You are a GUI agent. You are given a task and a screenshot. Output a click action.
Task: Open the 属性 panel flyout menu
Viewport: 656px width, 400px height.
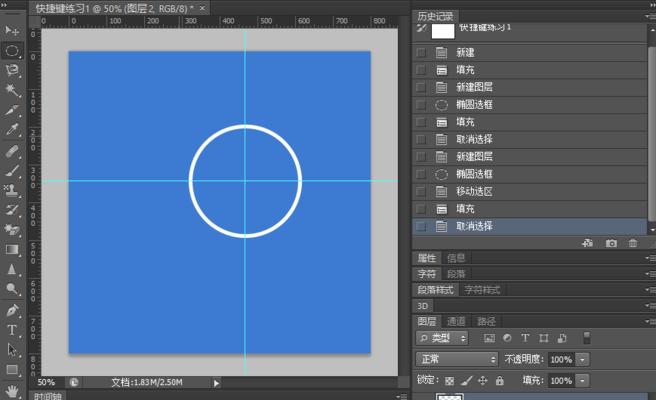pos(650,258)
